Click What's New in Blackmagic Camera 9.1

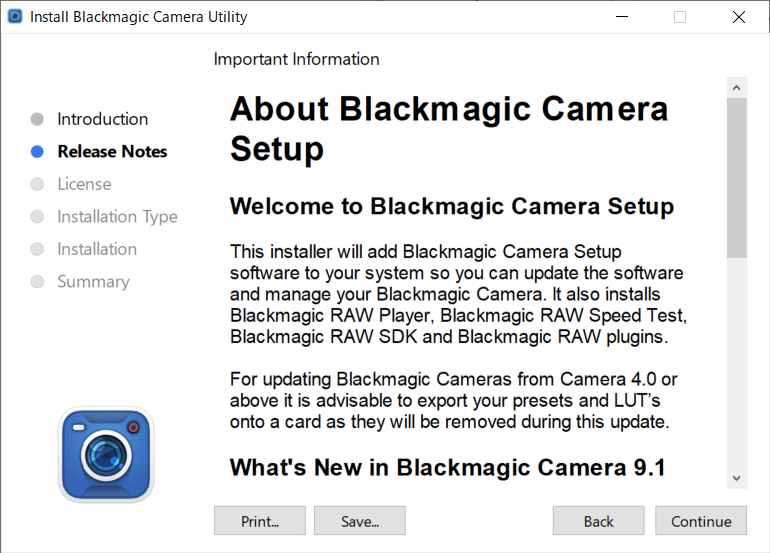tap(447, 467)
